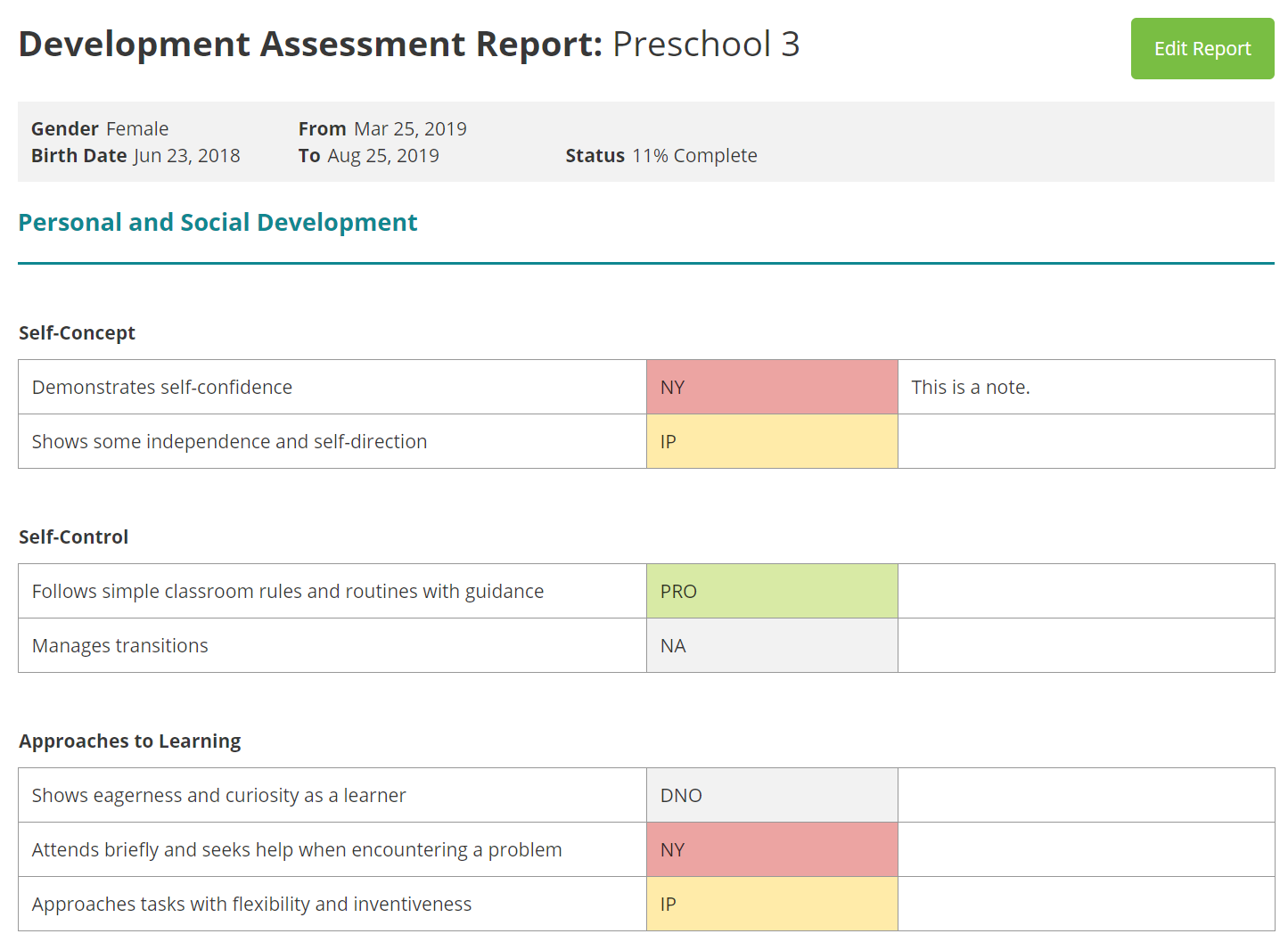
Task: Select the NY rating for Attends briefly
Action: (x=772, y=849)
